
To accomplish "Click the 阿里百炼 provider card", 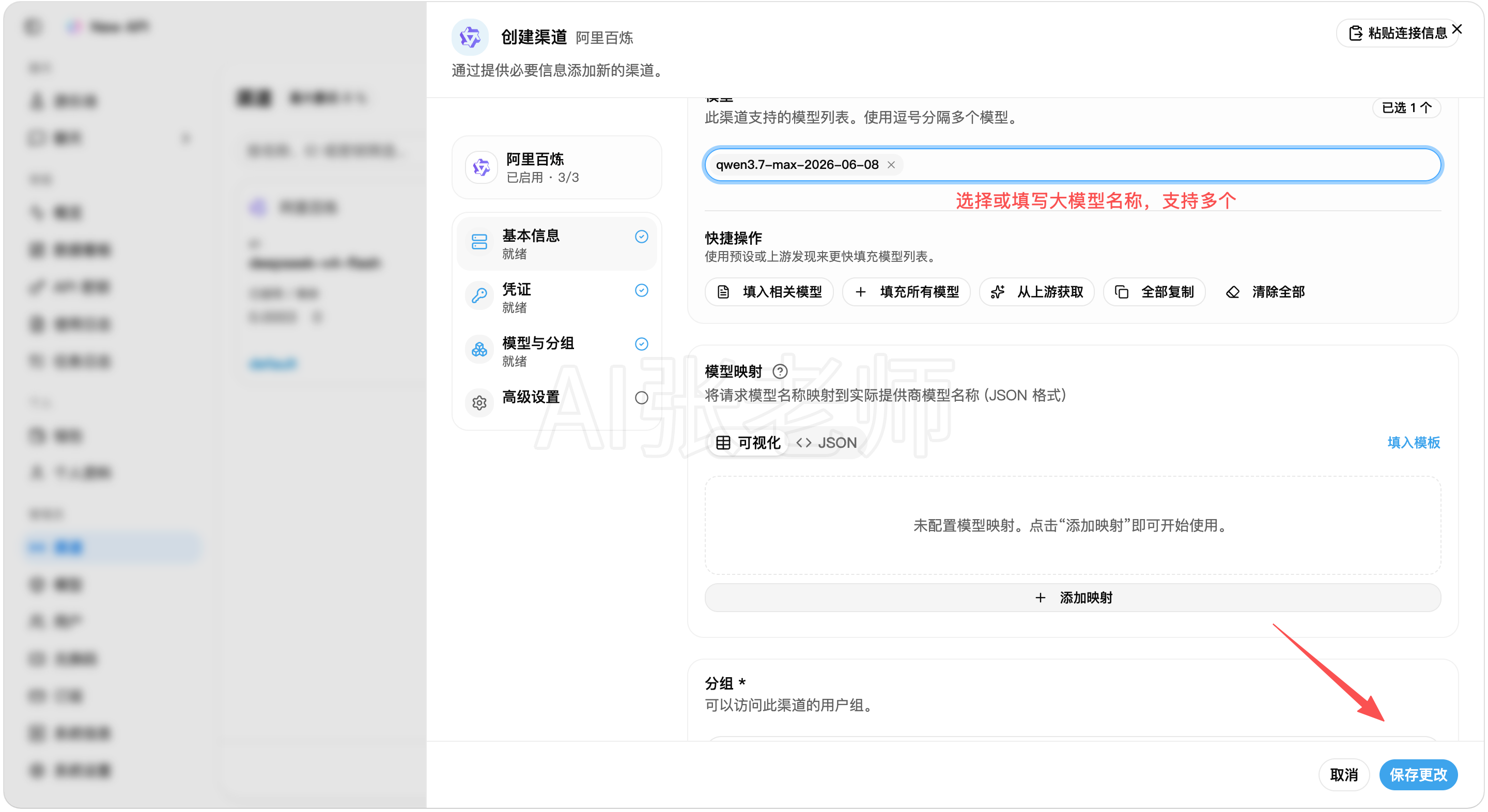I will pyautogui.click(x=556, y=167).
